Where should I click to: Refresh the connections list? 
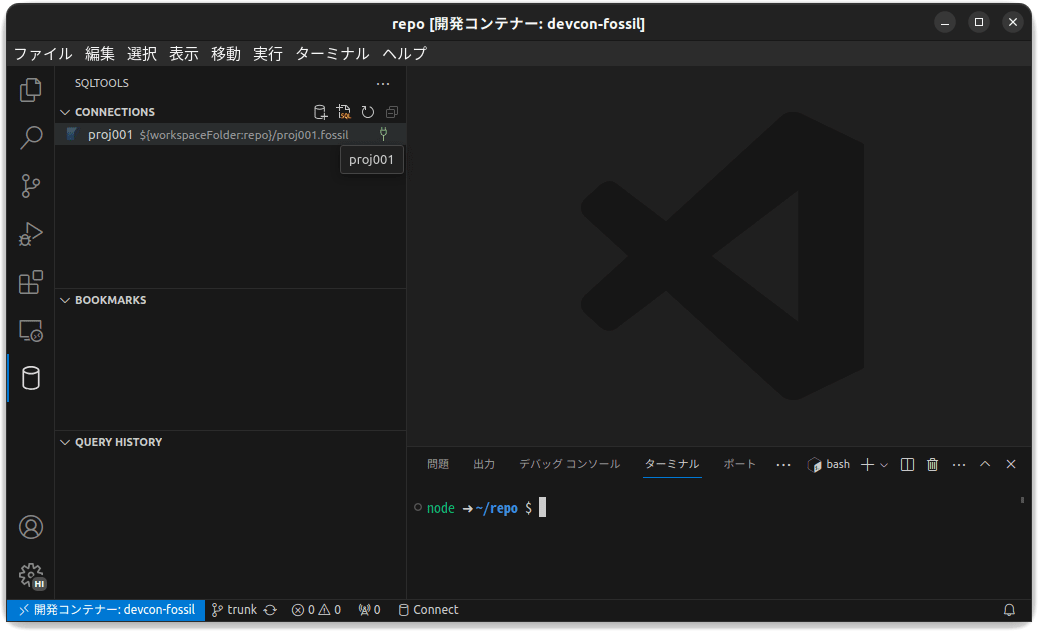pyautogui.click(x=367, y=112)
